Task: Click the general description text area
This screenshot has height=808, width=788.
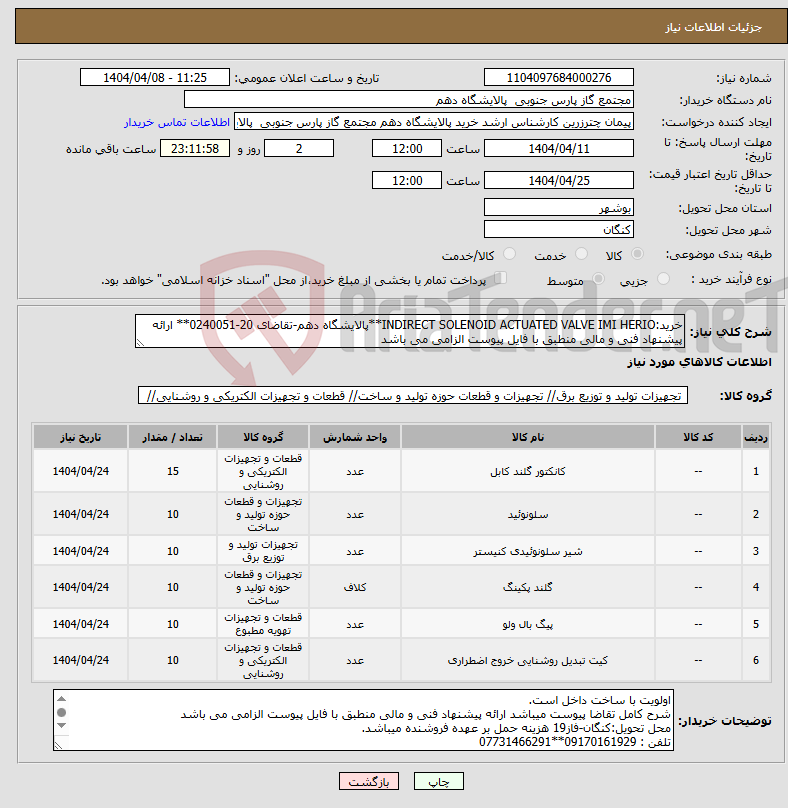Action: tap(410, 331)
